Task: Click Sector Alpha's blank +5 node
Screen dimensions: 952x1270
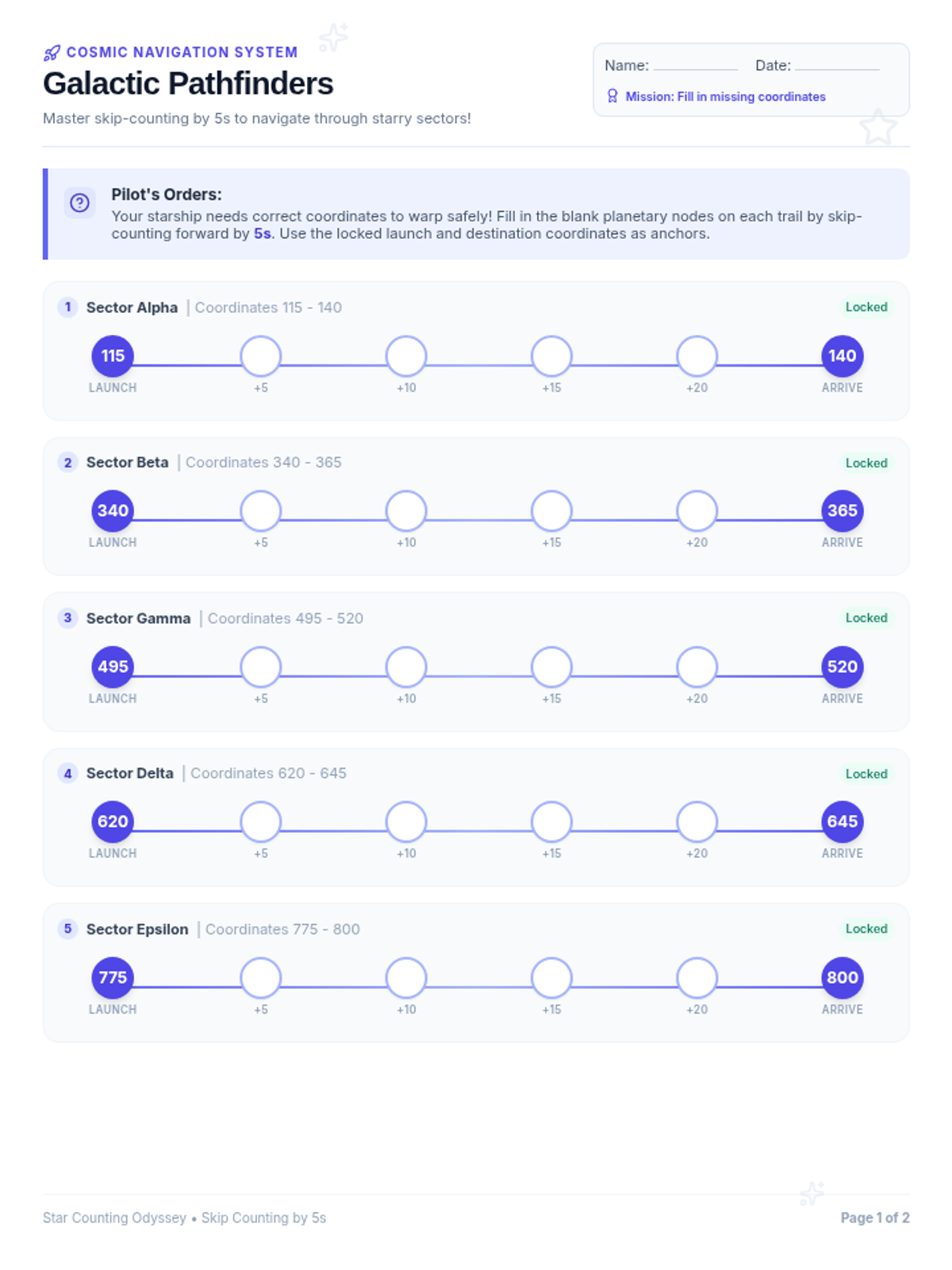Action: pyautogui.click(x=261, y=356)
